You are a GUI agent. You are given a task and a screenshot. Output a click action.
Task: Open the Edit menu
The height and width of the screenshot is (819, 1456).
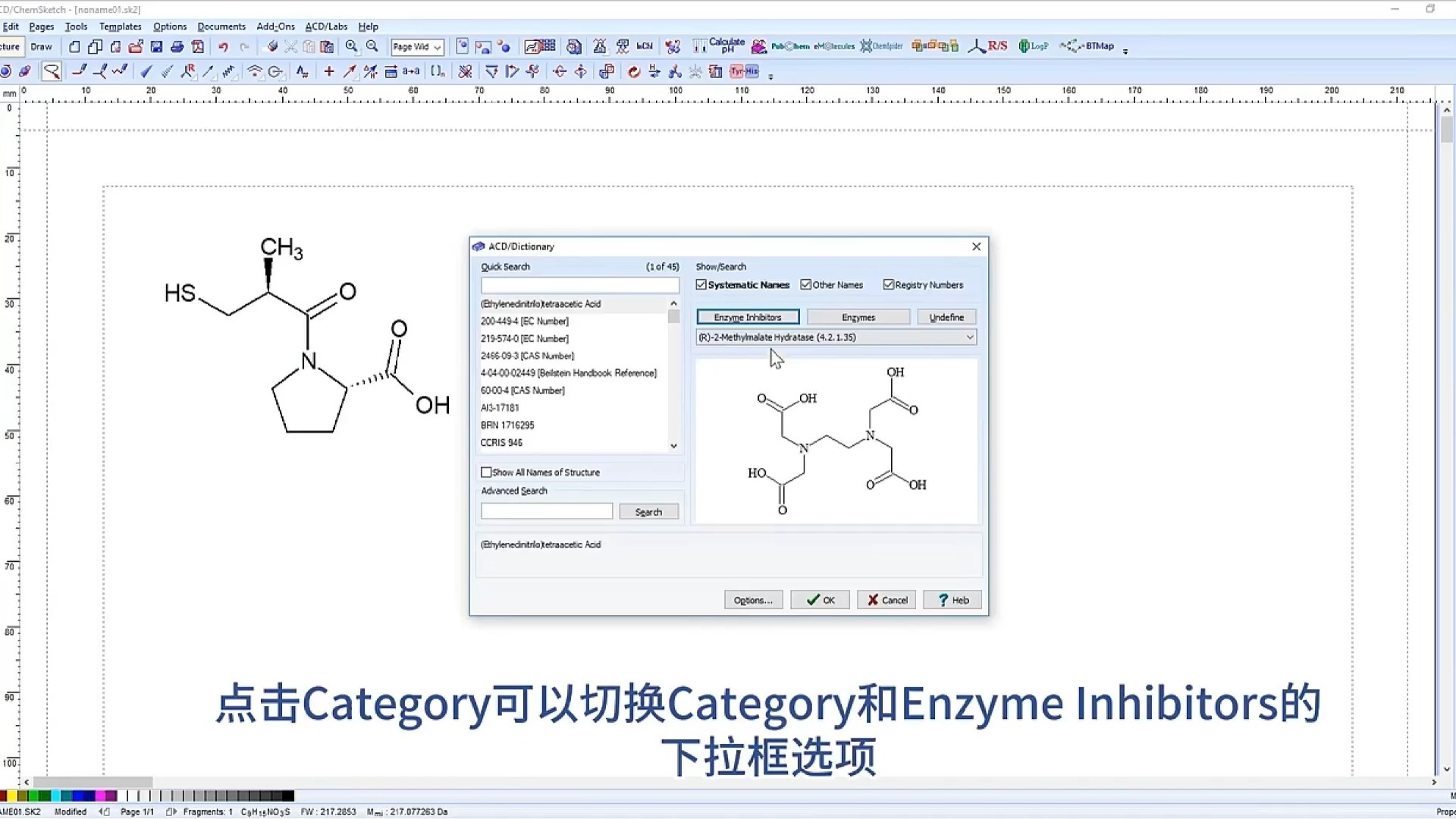(x=11, y=27)
